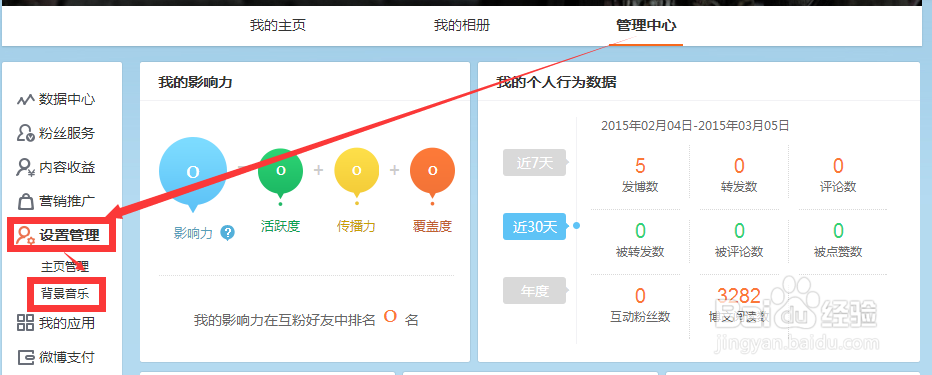Image resolution: width=932 pixels, height=375 pixels.
Task: Click the 我的应用 grid icon
Action: [25, 323]
